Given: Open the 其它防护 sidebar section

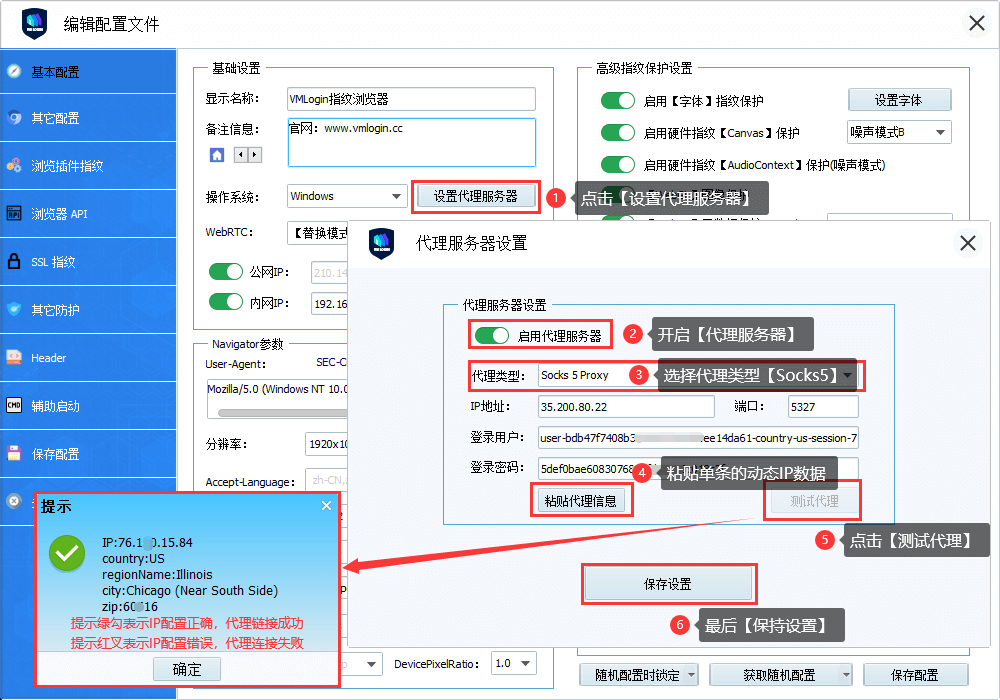Looking at the screenshot, I should point(88,310).
